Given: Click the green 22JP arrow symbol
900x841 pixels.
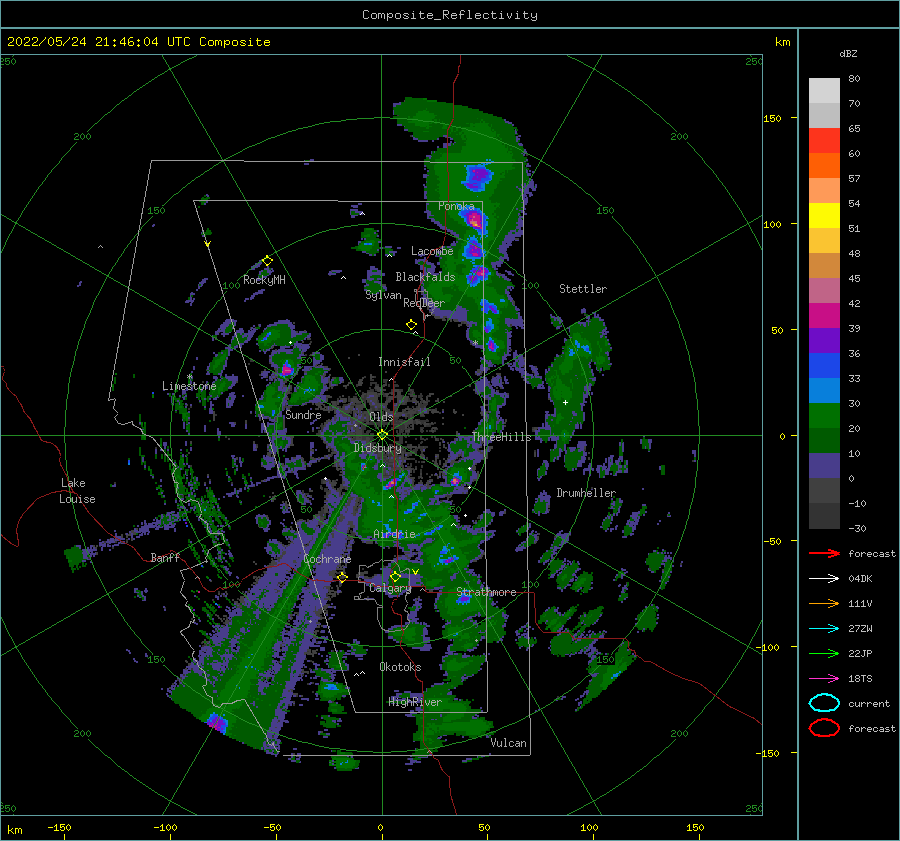Looking at the screenshot, I should 824,653.
